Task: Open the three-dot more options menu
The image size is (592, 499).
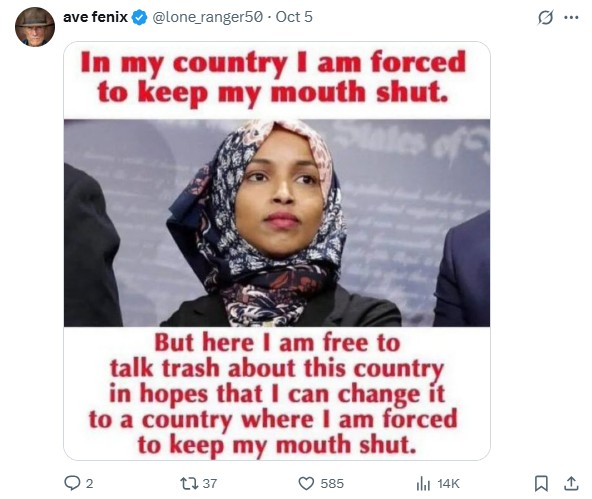Action: click(571, 17)
